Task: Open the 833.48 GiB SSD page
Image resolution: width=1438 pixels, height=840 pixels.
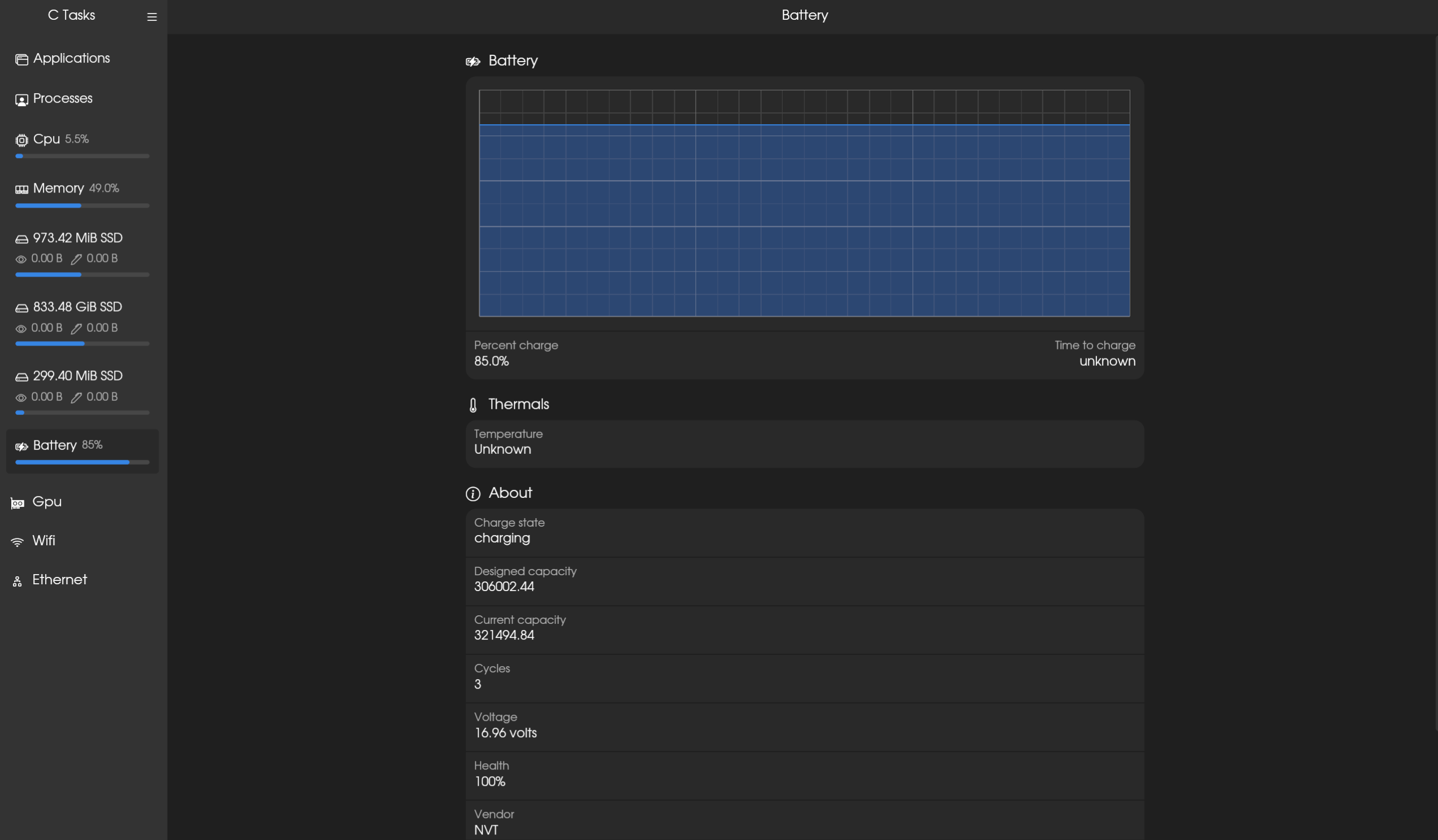Action: 77,307
